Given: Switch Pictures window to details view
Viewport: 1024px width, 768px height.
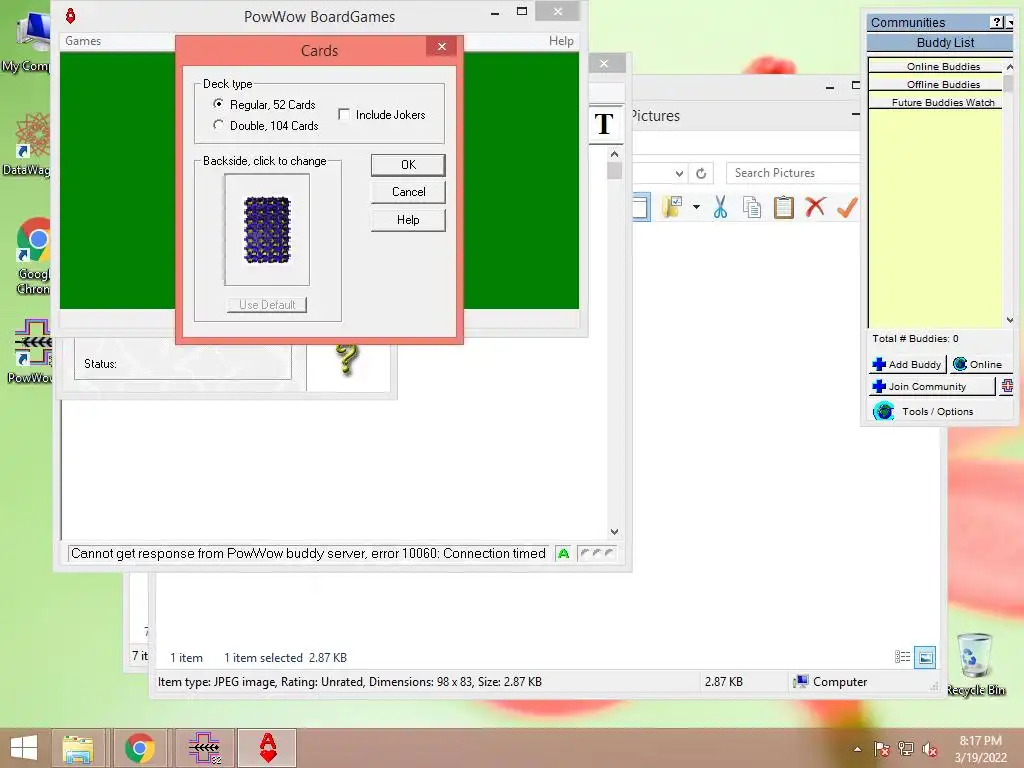Looking at the screenshot, I should point(903,657).
